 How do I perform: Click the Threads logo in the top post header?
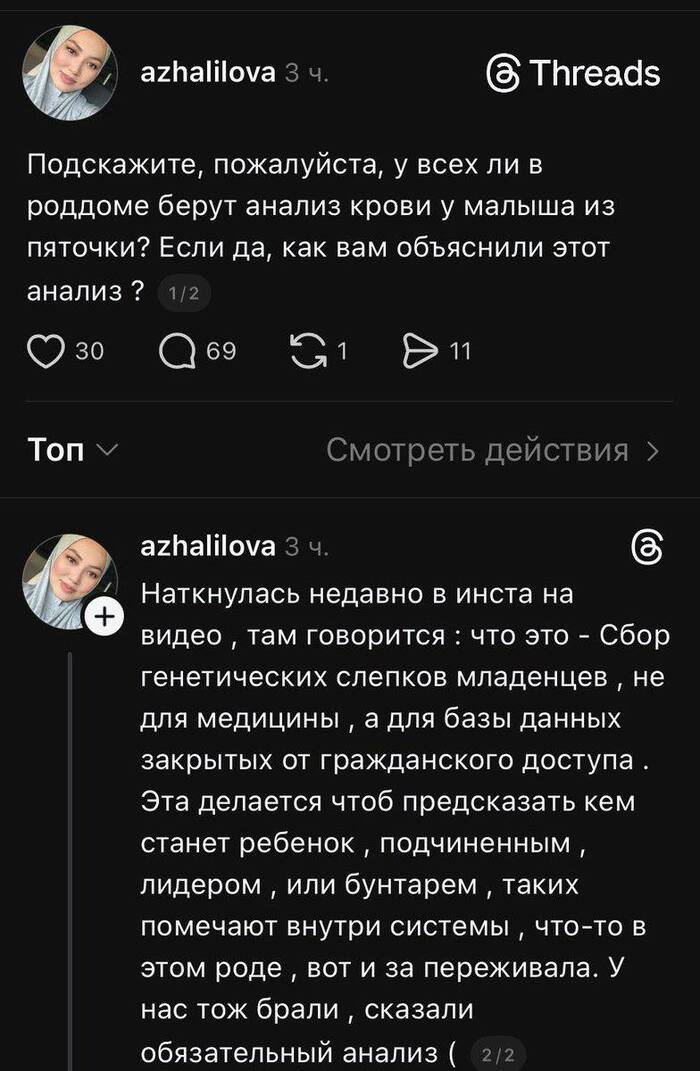point(573,73)
